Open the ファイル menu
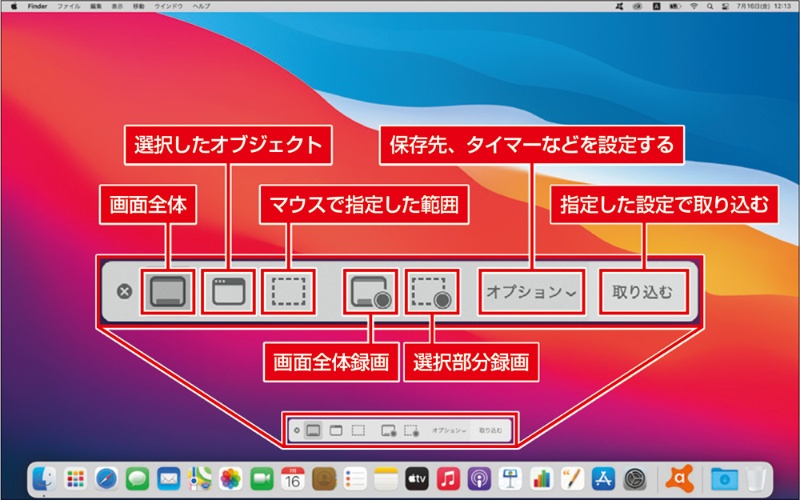The height and width of the screenshot is (500, 800). [x=68, y=6]
